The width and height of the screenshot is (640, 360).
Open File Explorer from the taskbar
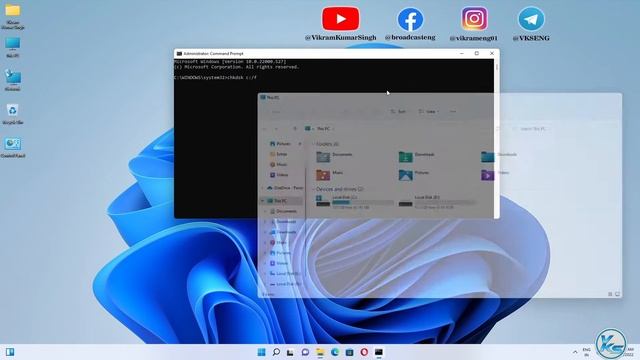[320, 352]
